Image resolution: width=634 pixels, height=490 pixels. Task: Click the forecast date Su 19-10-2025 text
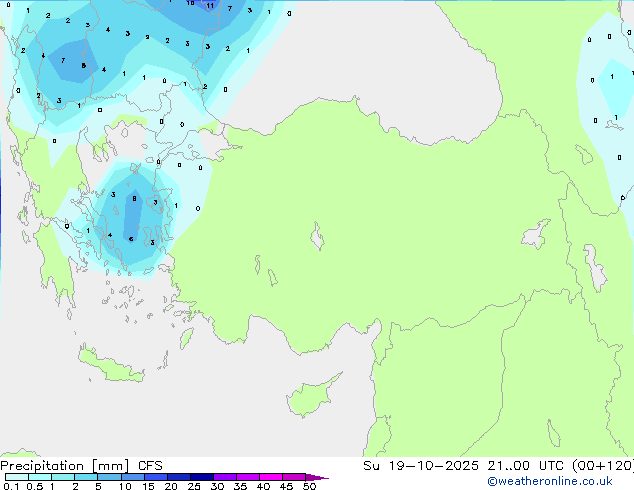click(x=421, y=466)
